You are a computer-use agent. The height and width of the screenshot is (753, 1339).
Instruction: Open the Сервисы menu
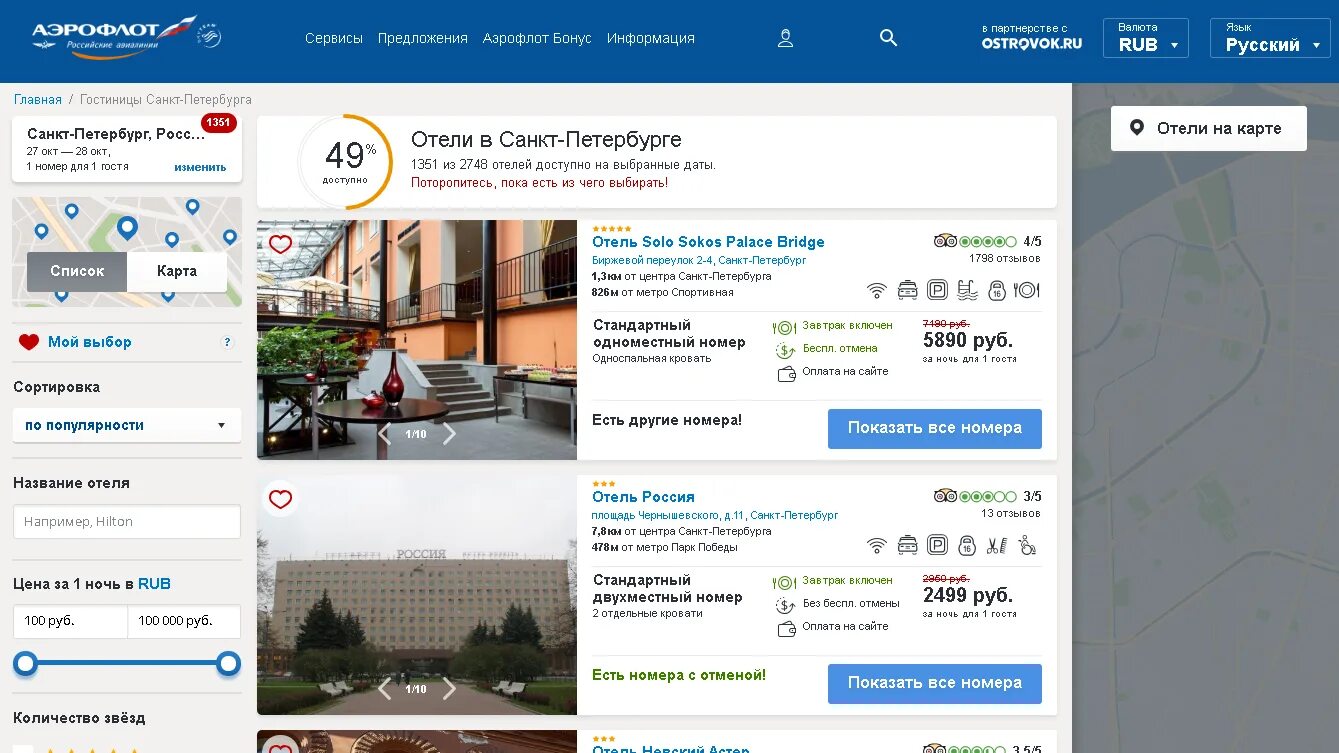[334, 38]
